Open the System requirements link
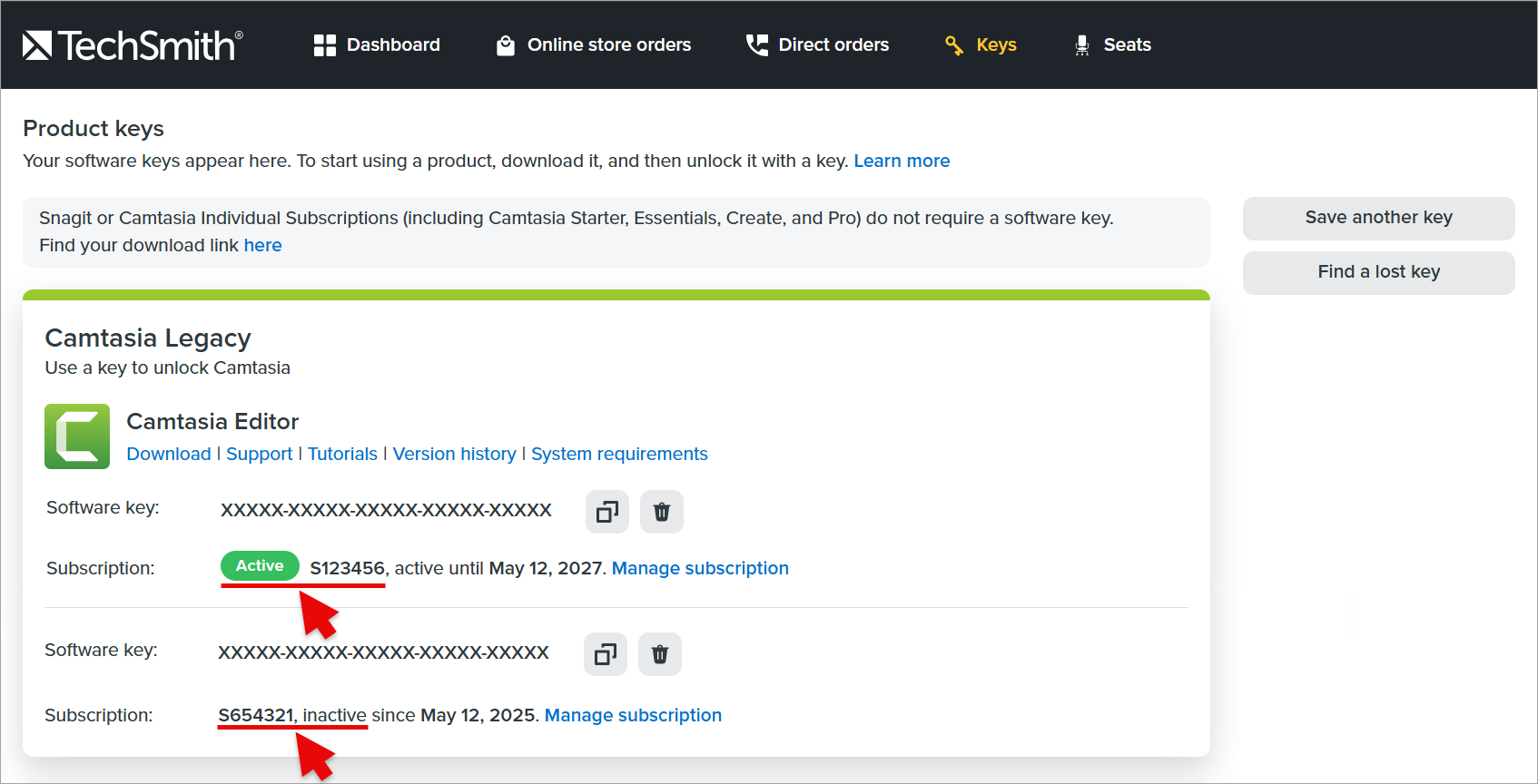 click(619, 455)
